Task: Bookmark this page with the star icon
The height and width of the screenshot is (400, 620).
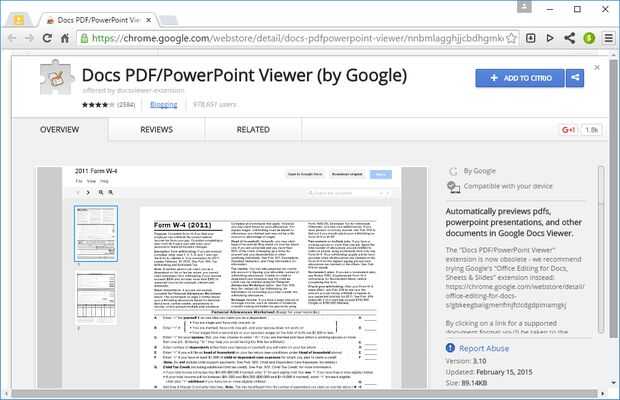Action: [511, 38]
